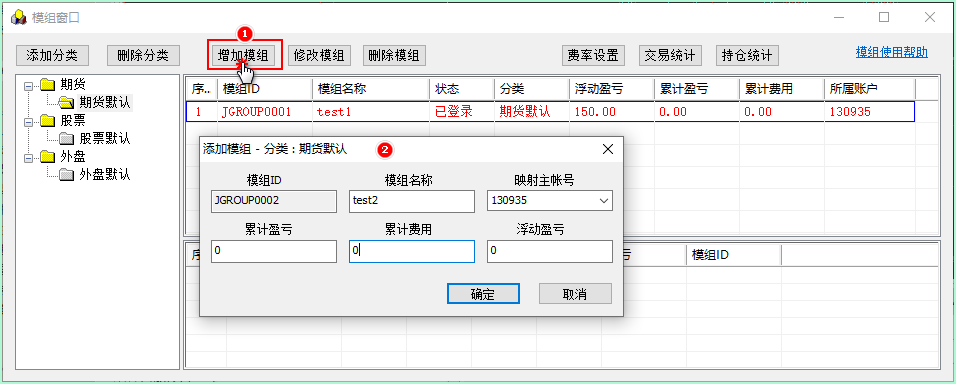Open 交易统计 statistics

pos(670,55)
